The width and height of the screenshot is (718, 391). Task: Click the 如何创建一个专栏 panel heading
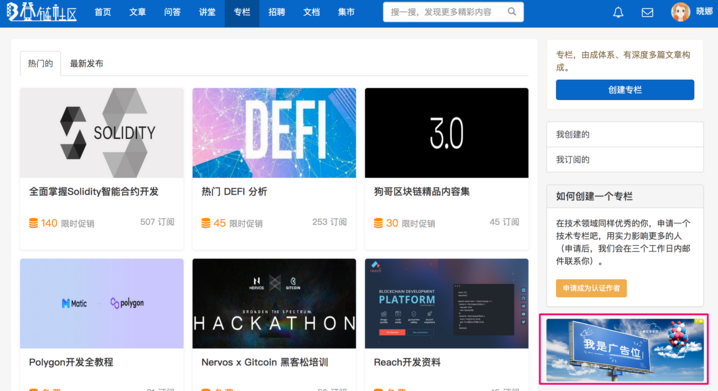coord(594,196)
